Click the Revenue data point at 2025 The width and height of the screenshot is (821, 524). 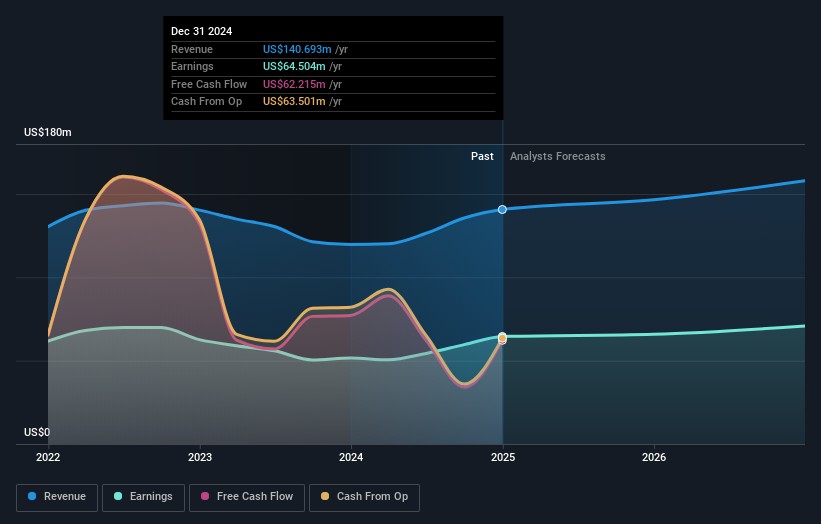pyautogui.click(x=502, y=209)
